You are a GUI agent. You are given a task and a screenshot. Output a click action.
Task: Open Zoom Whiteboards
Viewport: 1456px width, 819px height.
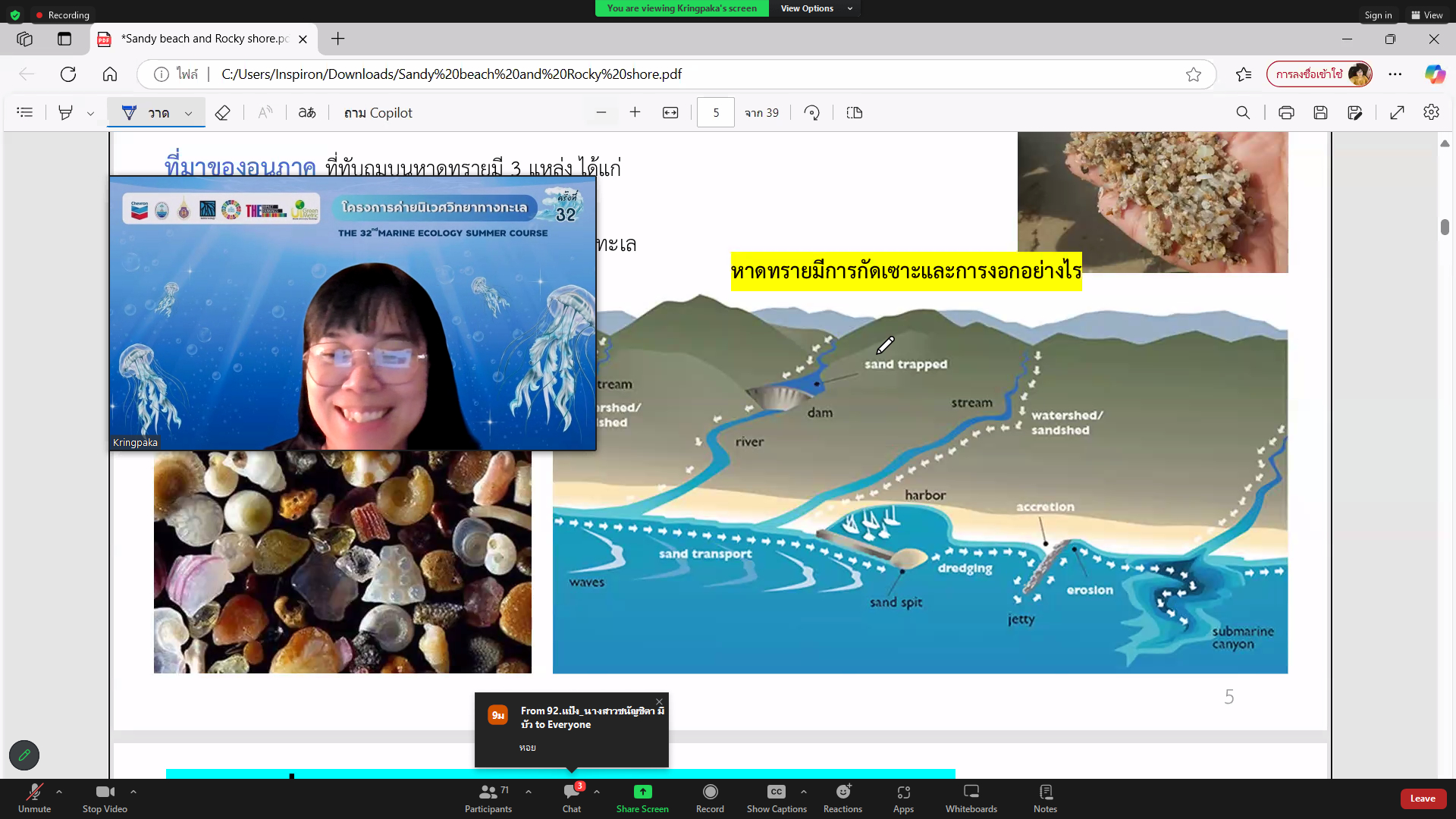pyautogui.click(x=971, y=798)
